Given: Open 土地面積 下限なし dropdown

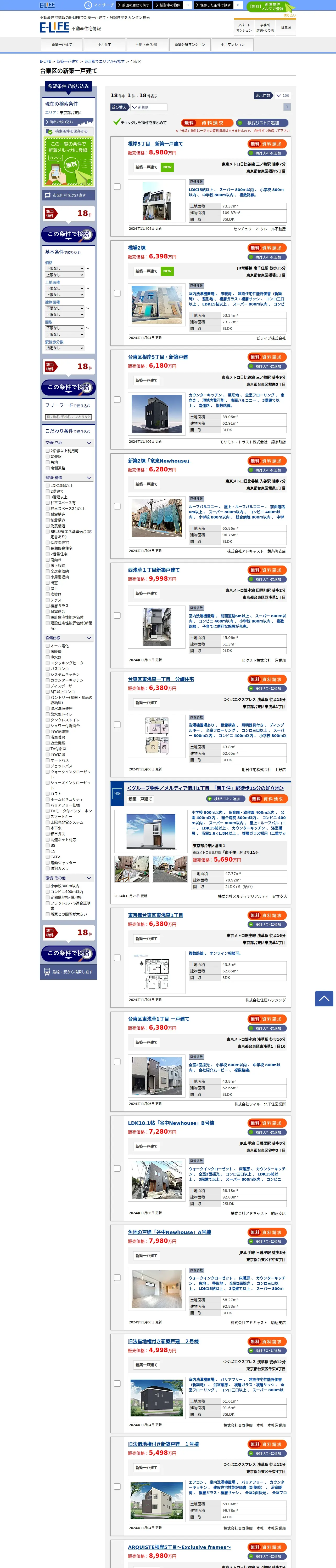Looking at the screenshot, I should [64, 289].
